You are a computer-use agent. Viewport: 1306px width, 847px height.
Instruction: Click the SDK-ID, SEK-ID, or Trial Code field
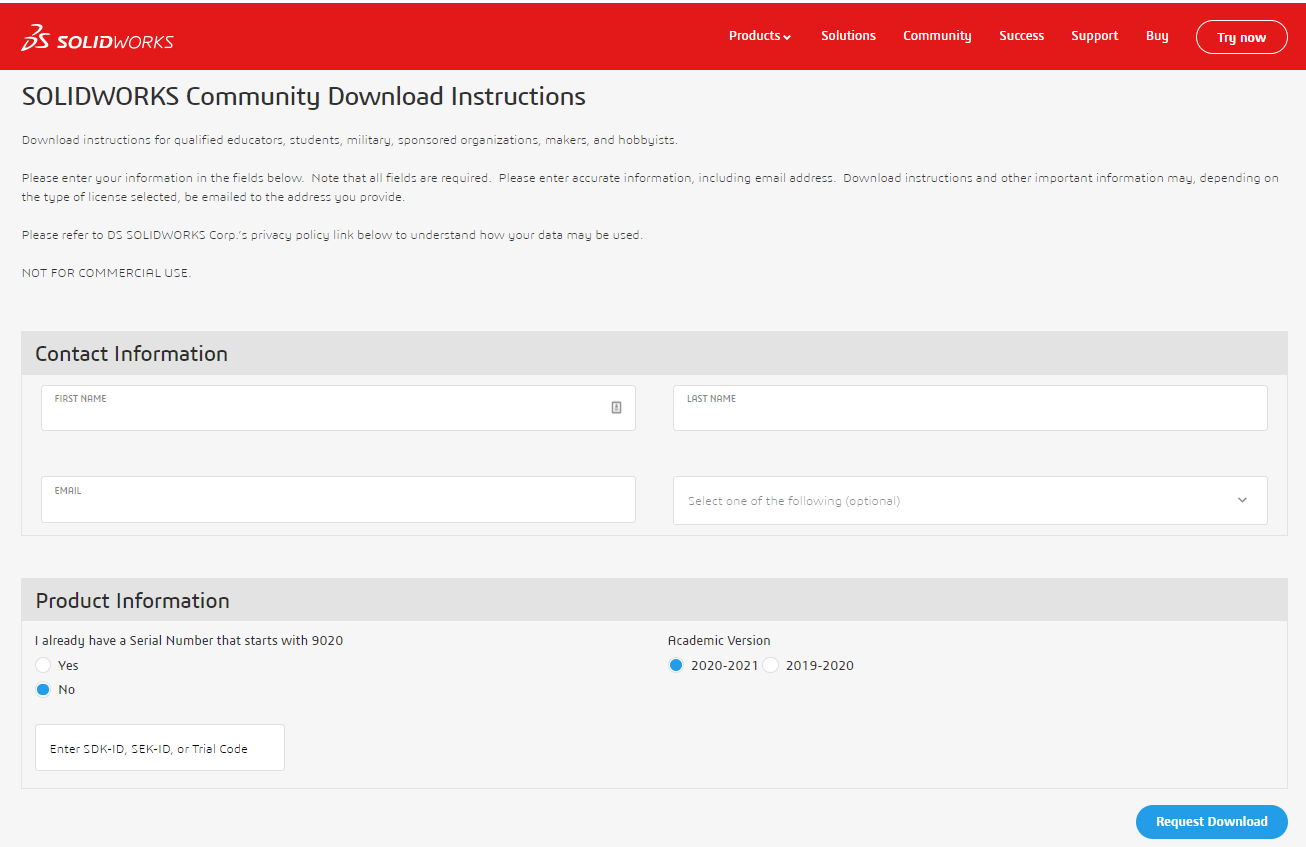click(160, 748)
